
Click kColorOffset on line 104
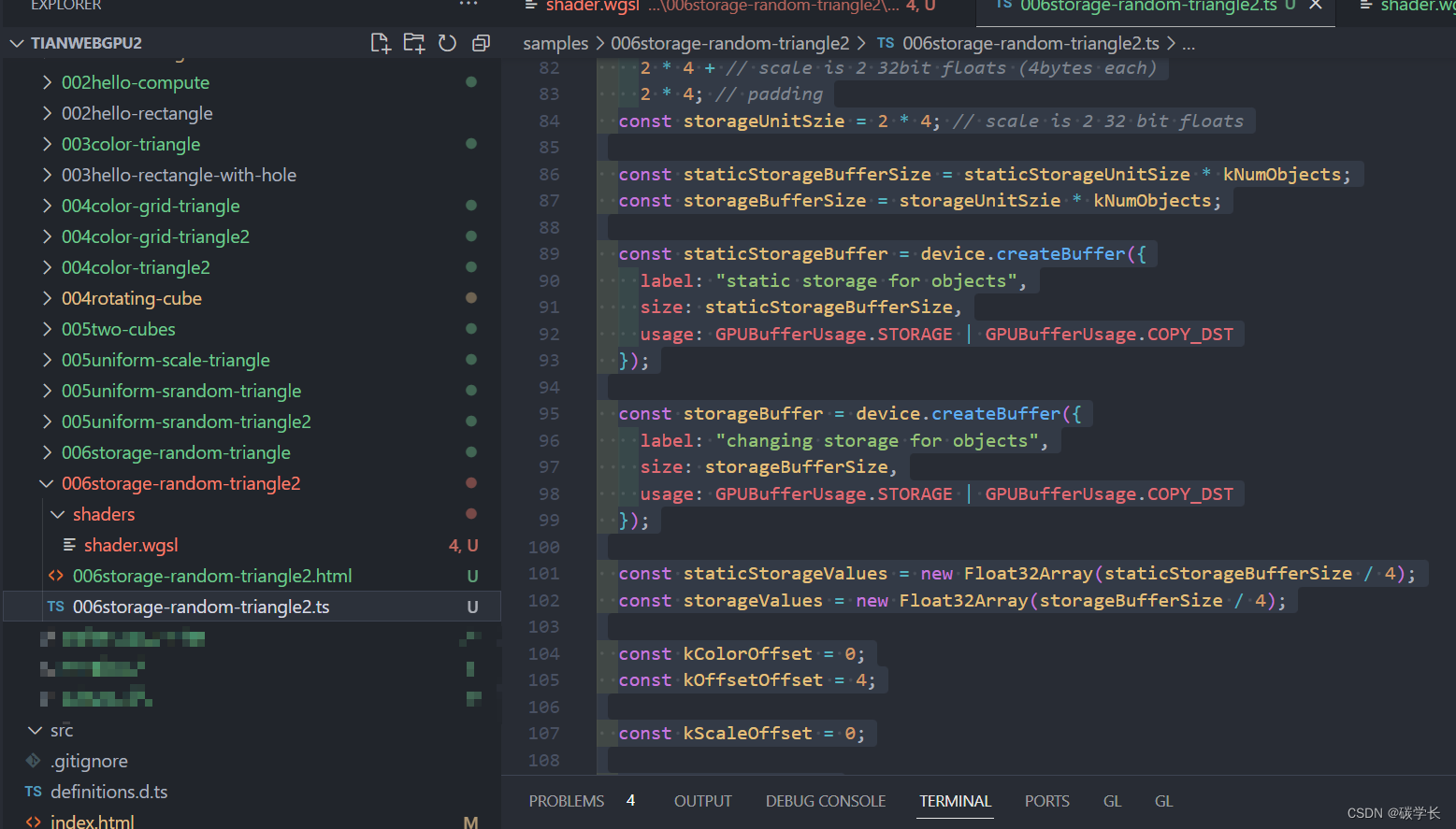[747, 653]
